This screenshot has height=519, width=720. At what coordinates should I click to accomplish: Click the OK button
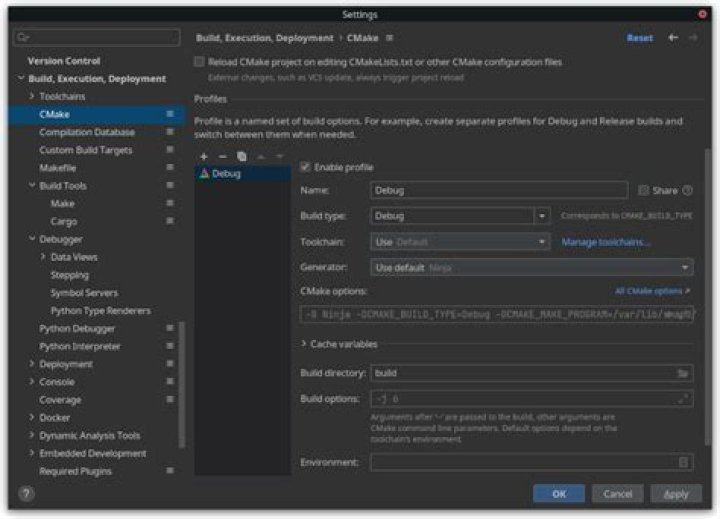(x=559, y=494)
